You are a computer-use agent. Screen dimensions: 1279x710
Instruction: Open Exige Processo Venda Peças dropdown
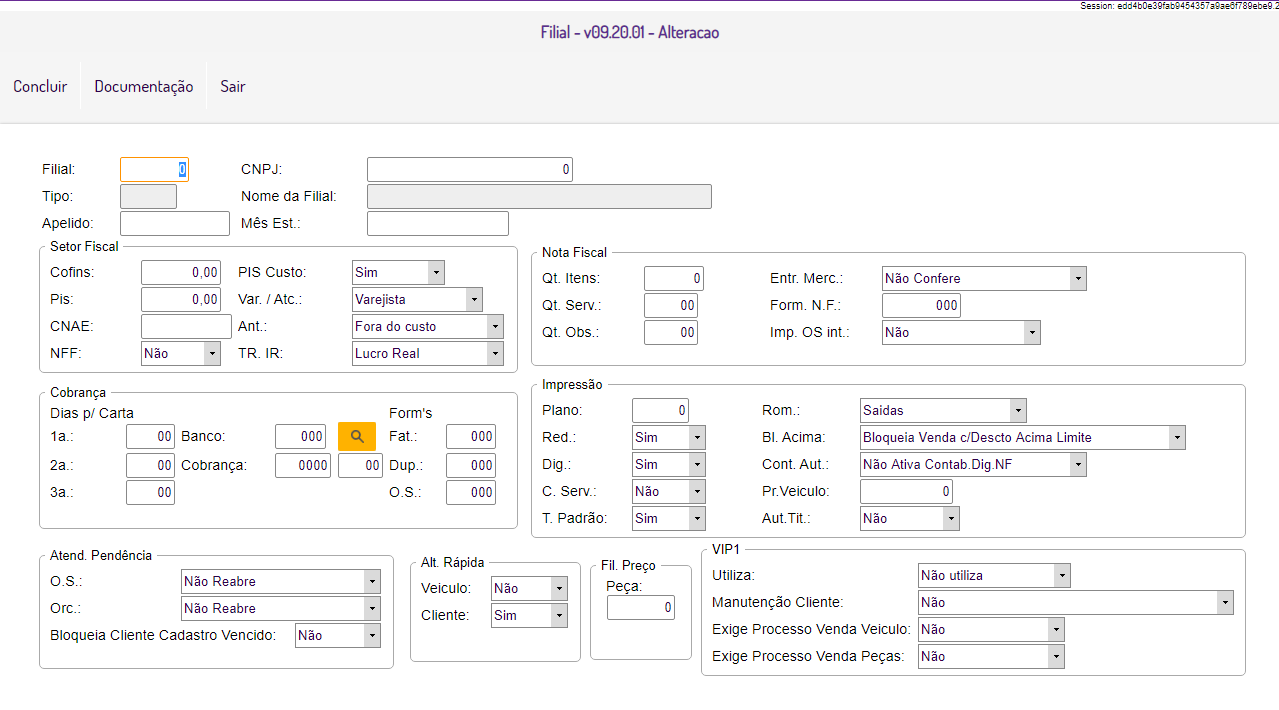tap(991, 656)
